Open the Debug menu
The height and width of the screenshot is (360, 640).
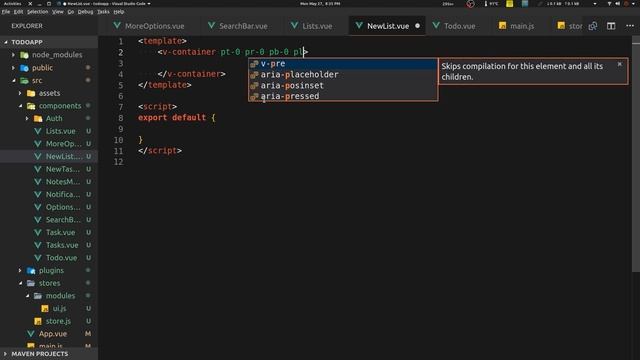click(x=85, y=12)
